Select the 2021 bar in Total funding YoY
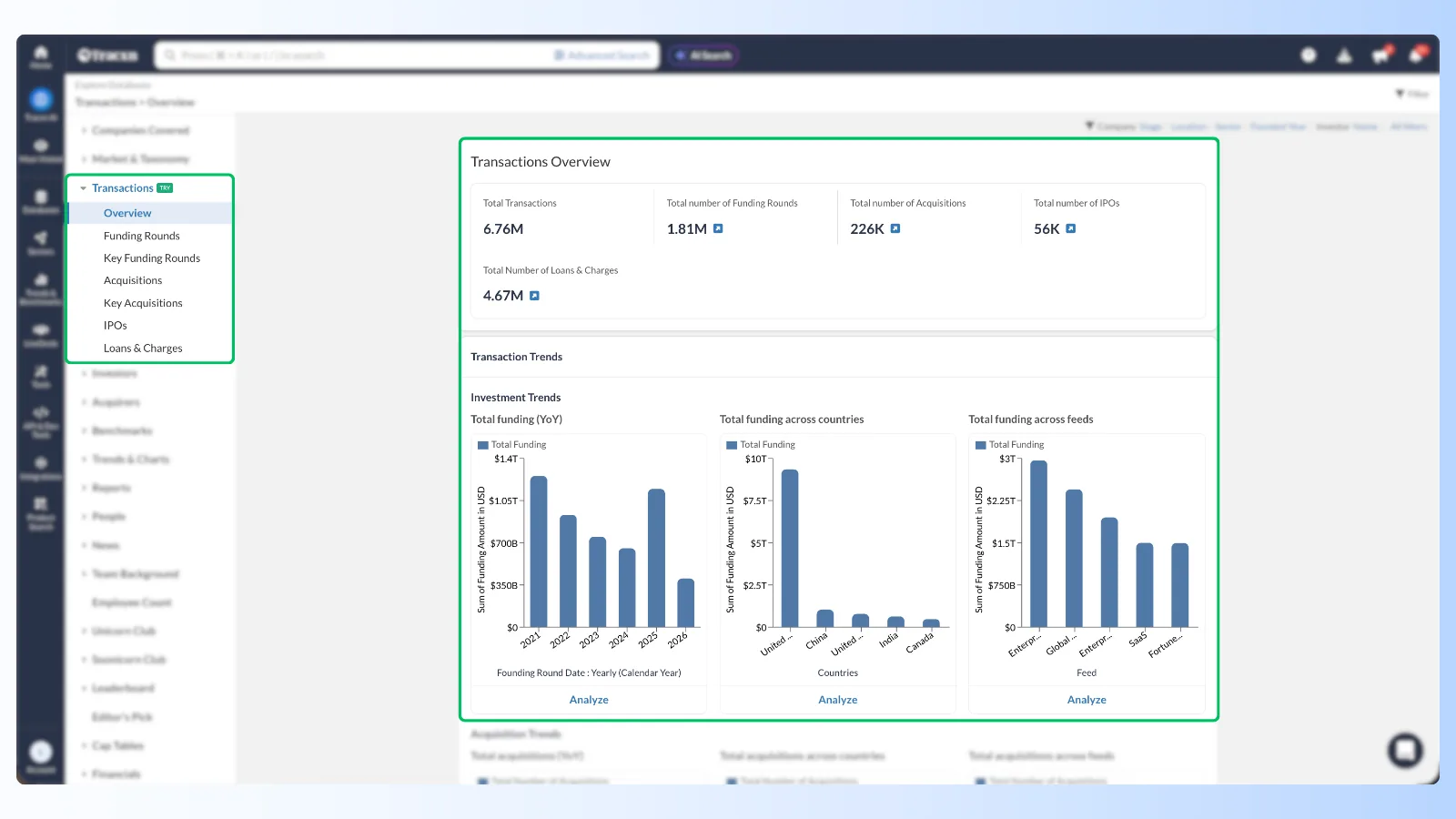 click(x=539, y=551)
